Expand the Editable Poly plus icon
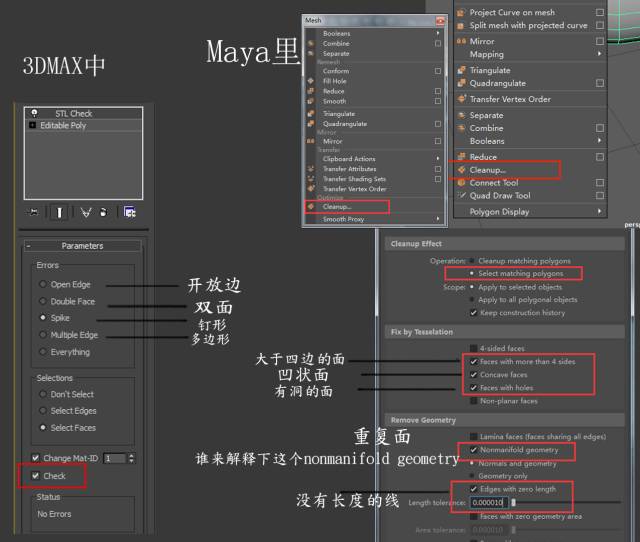Viewport: 640px width, 542px height. click(33, 125)
